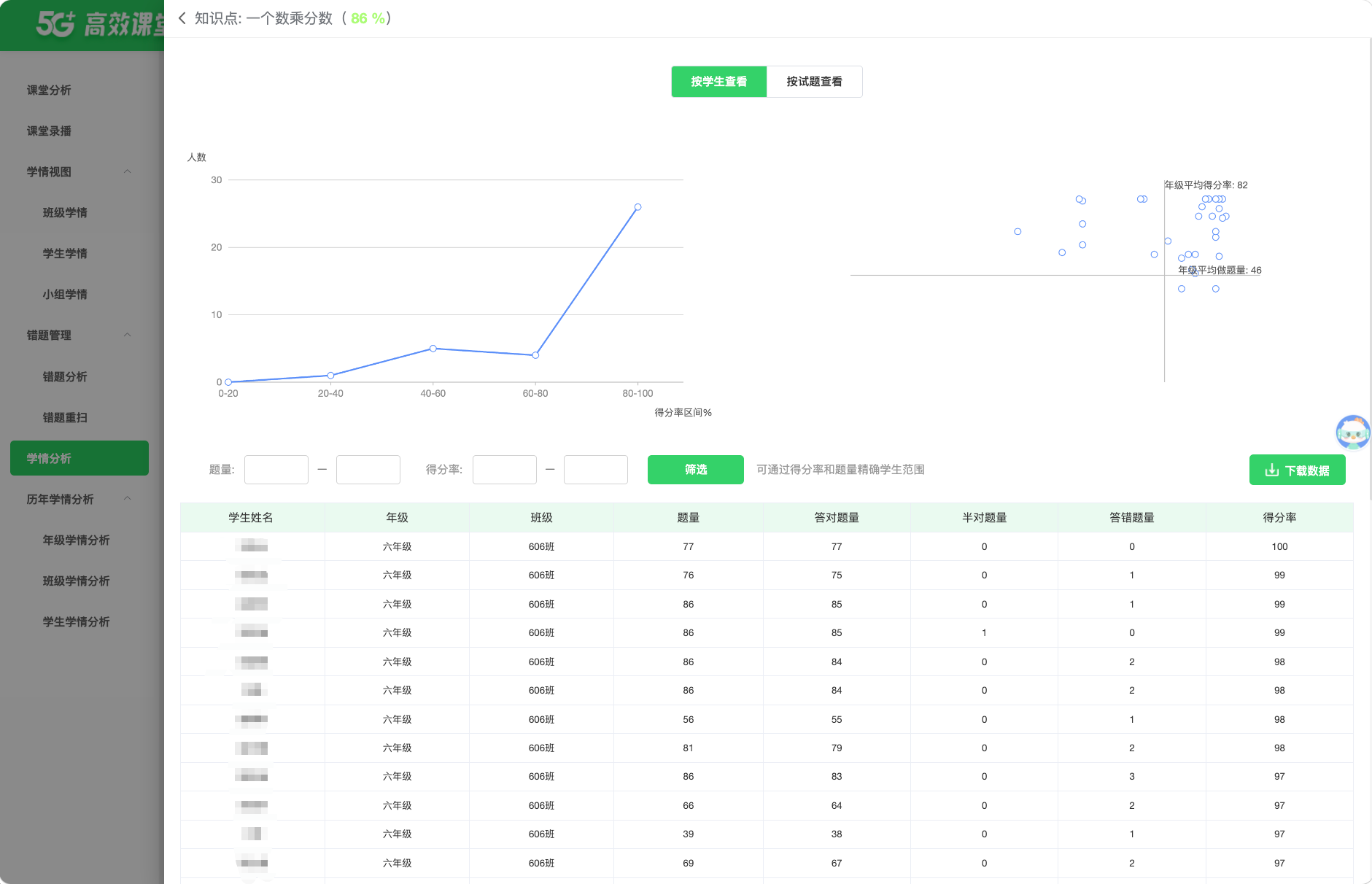Click the 60-80 data point on line chart
Viewport: 1372px width, 884px height.
(535, 355)
